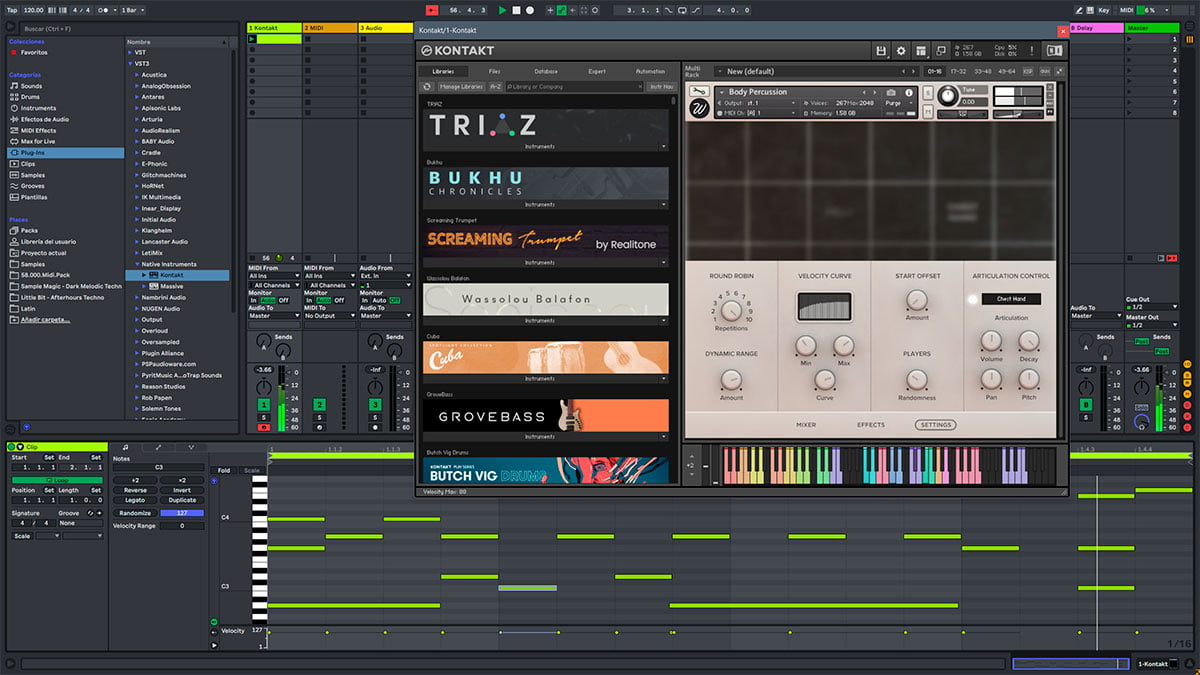Stop playback with the transport Stop button

point(516,10)
